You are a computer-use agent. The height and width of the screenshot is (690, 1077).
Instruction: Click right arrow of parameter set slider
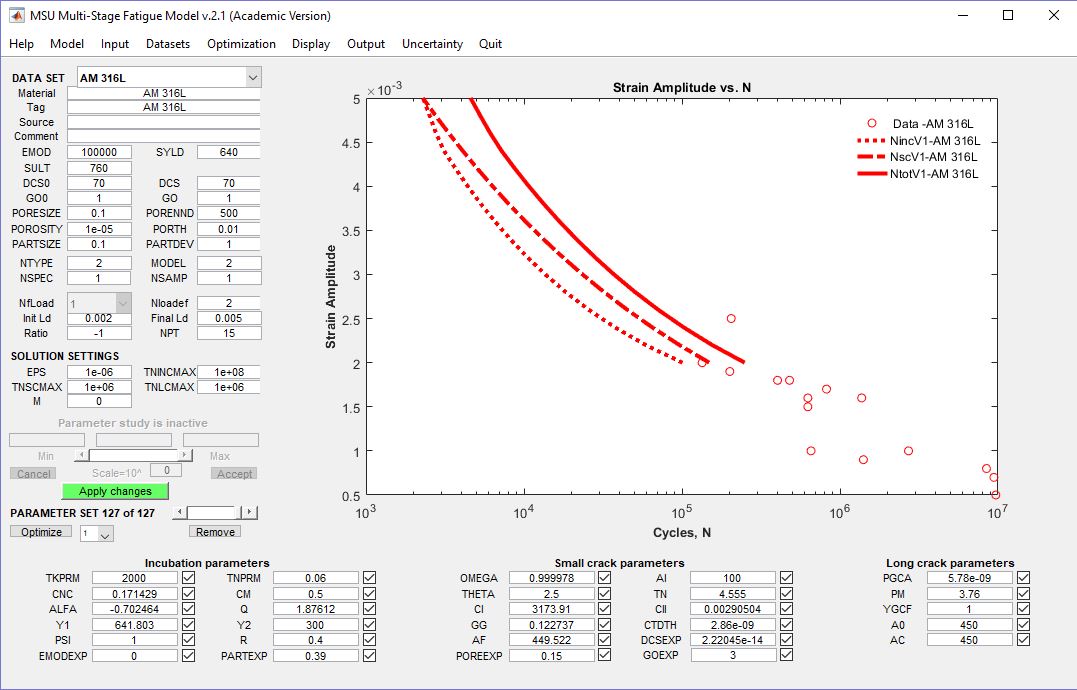(x=250, y=512)
